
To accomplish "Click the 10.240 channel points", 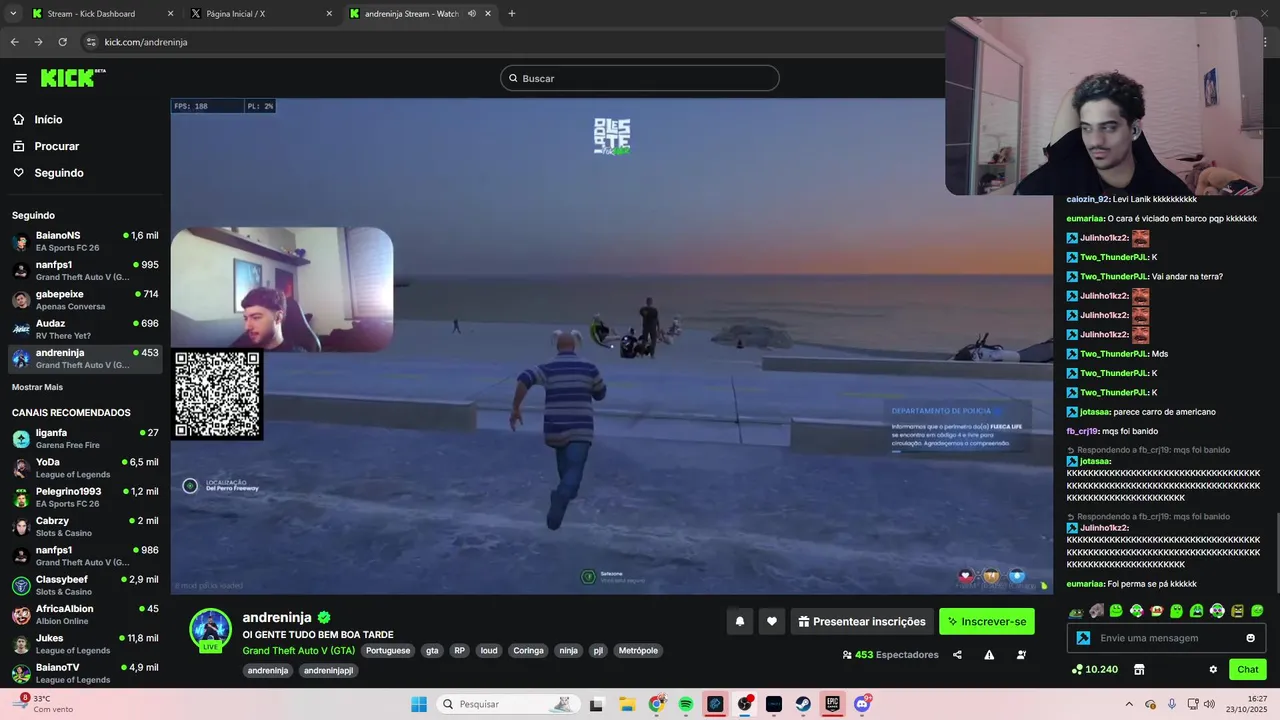I will [1094, 669].
